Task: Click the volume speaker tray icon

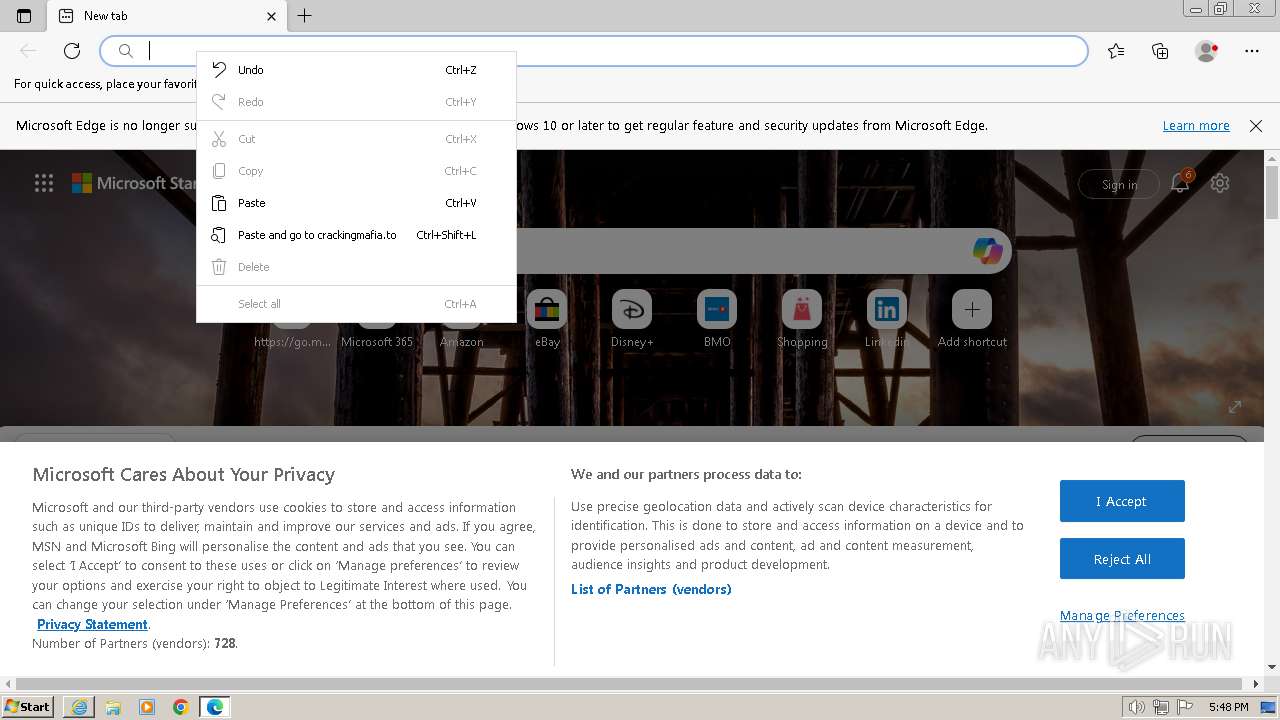Action: (x=1138, y=707)
